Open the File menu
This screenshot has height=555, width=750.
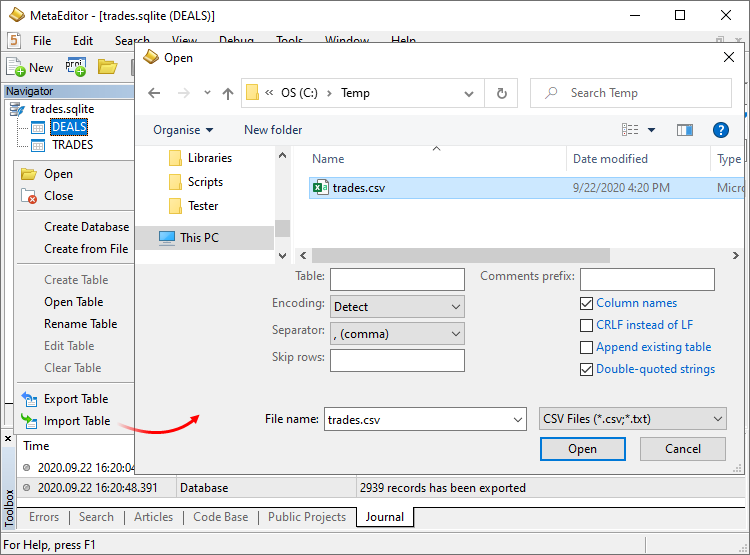[x=42, y=41]
